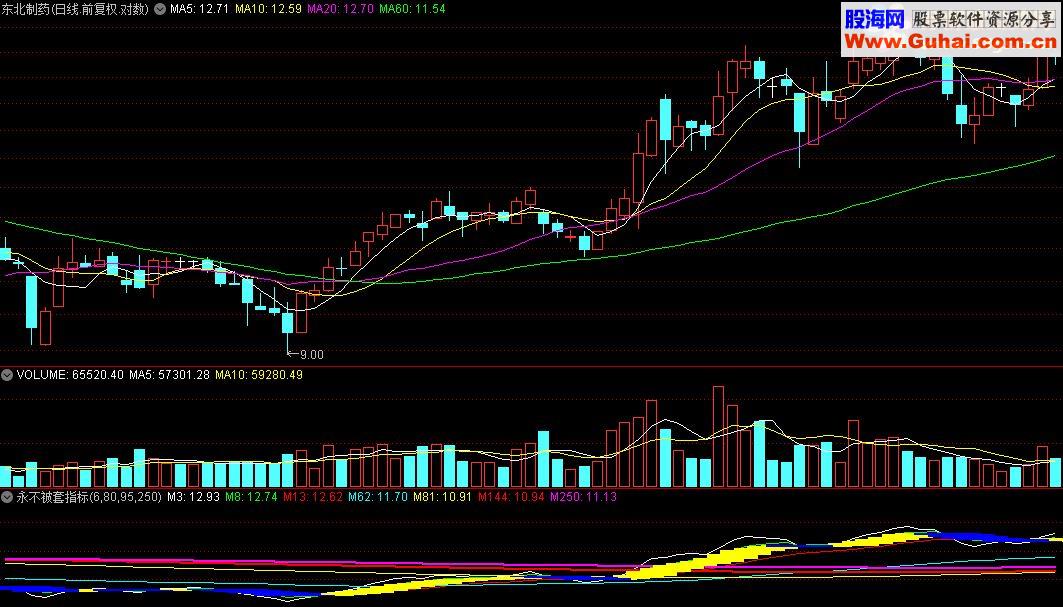Click the 股海网 site logo
Screen dimensions: 1063x607
coord(875,19)
